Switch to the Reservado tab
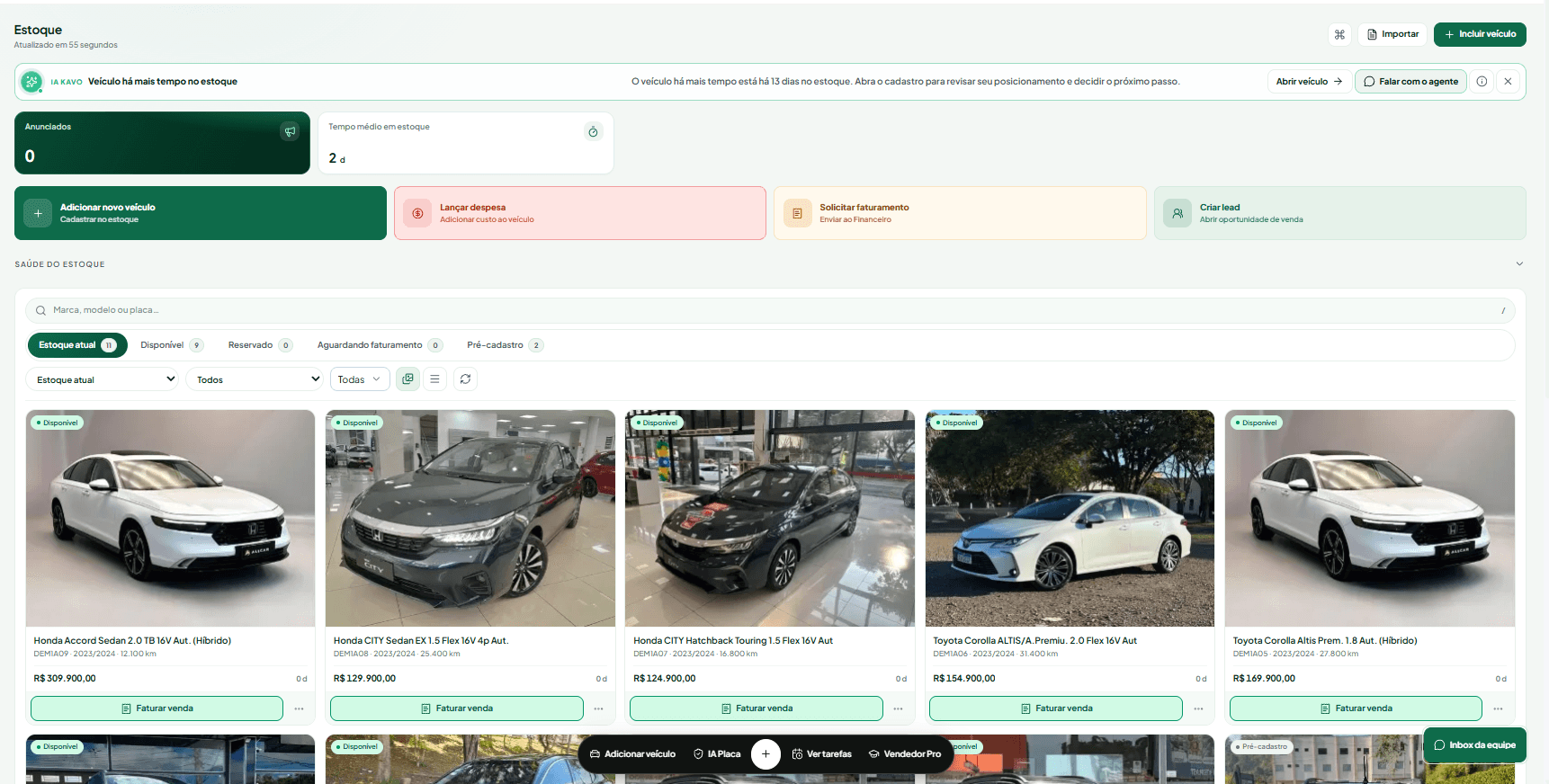This screenshot has width=1549, height=784. click(x=260, y=345)
